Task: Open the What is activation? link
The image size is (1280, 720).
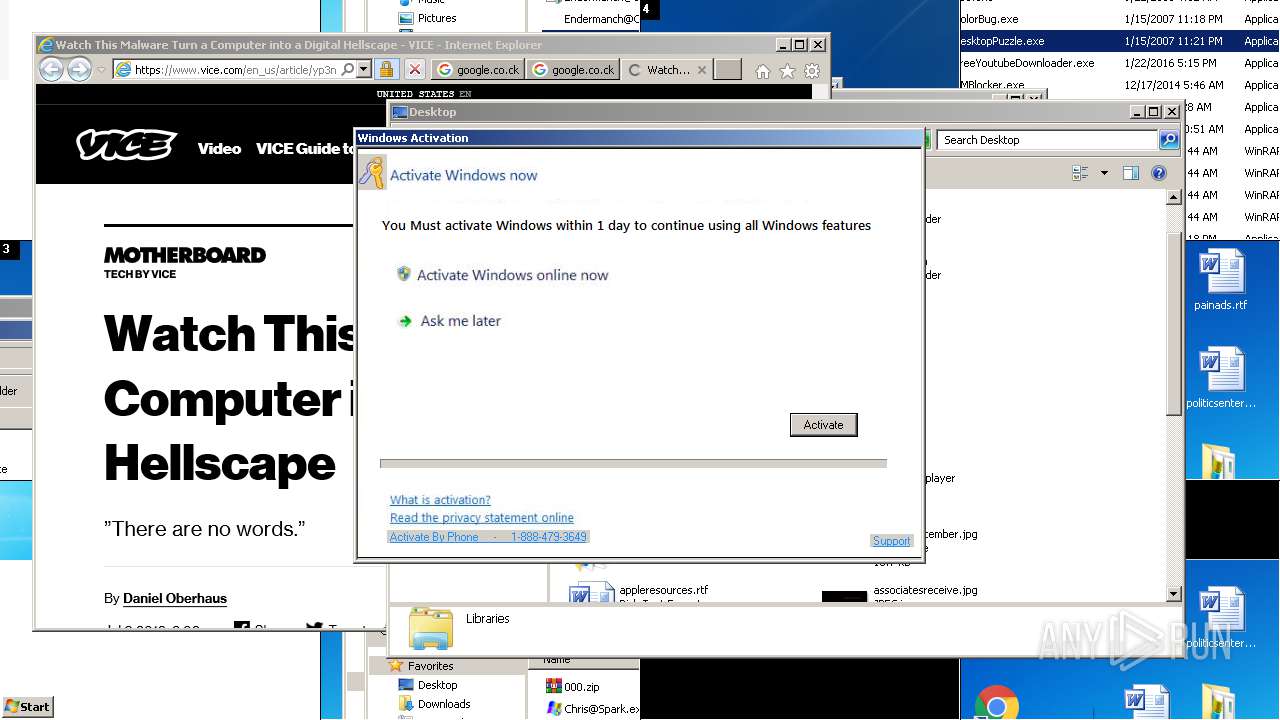Action: coord(440,500)
